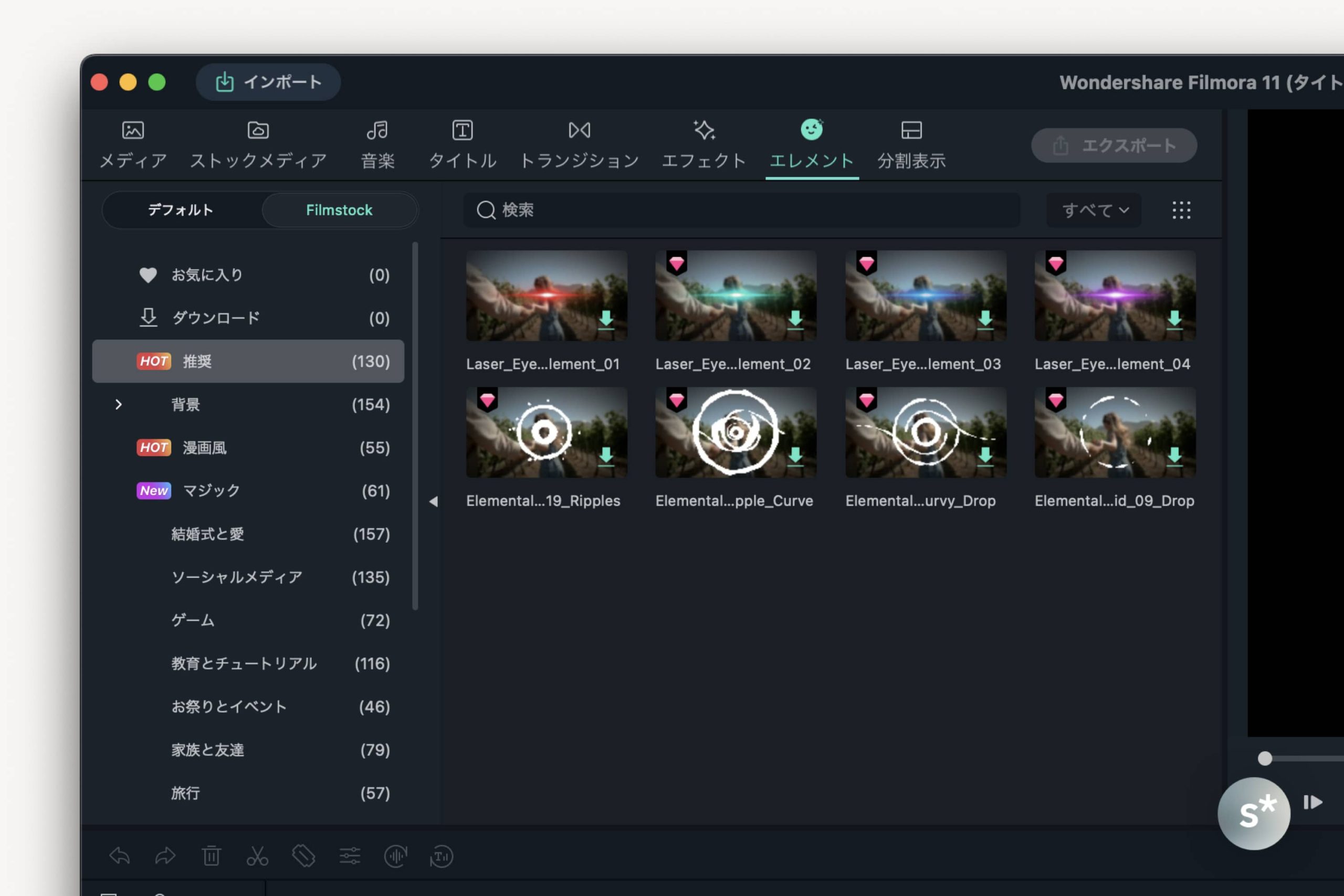Image resolution: width=1344 pixels, height=896 pixels.
Task: Select Elemental...id_09_Drop thumbnail
Action: click(x=1115, y=433)
